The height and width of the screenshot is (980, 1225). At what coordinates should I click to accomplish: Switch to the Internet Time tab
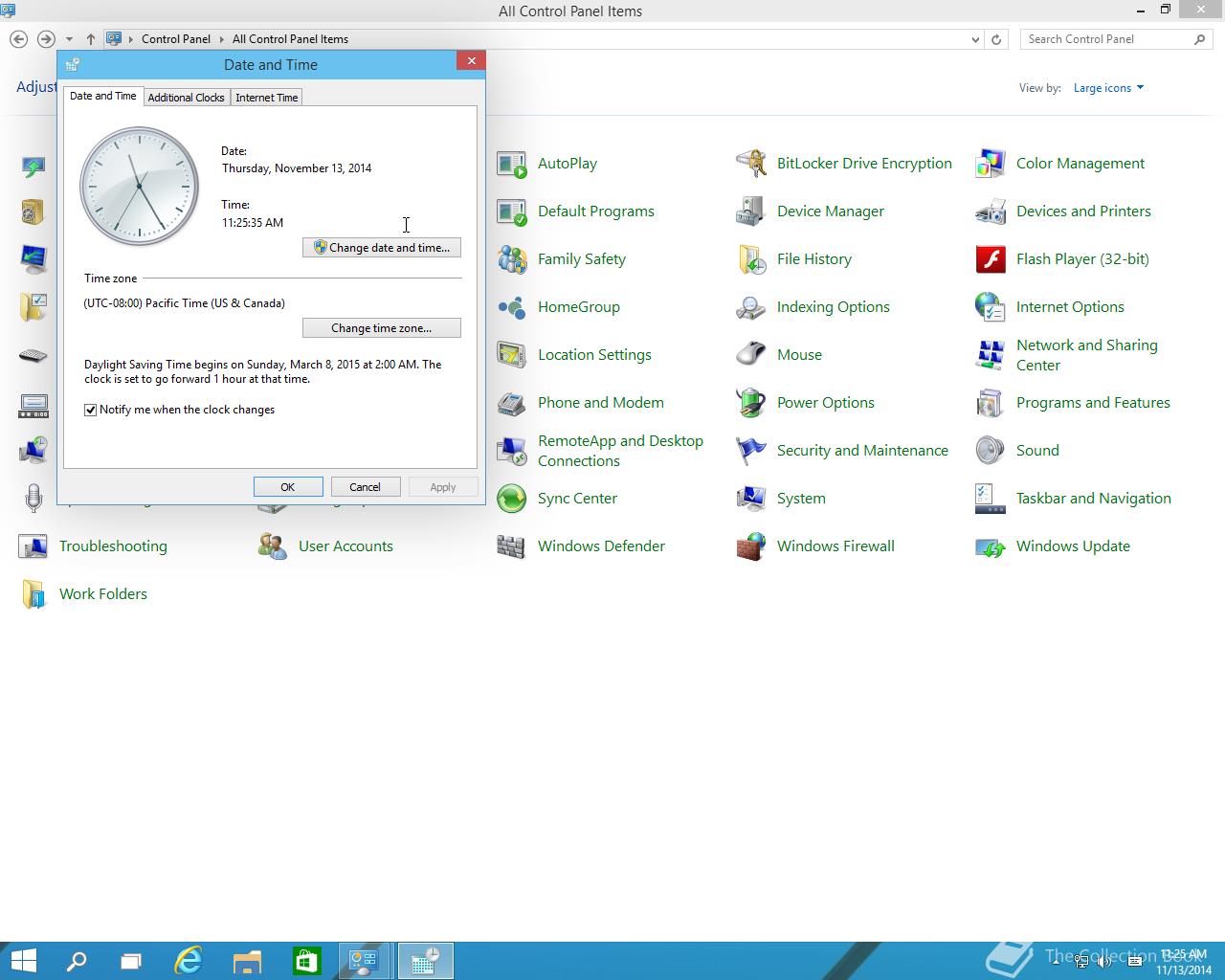pos(266,98)
